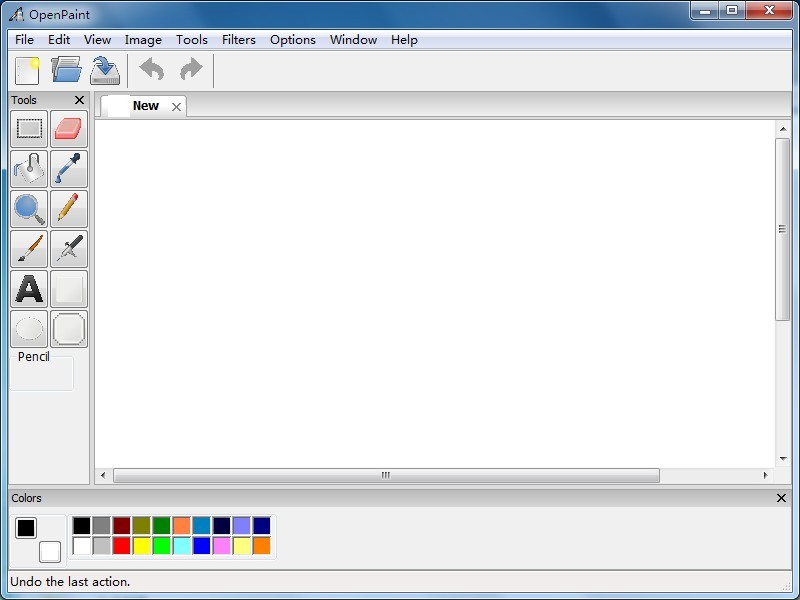Switch to the New document tab
Image resolution: width=800 pixels, height=600 pixels.
[145, 106]
